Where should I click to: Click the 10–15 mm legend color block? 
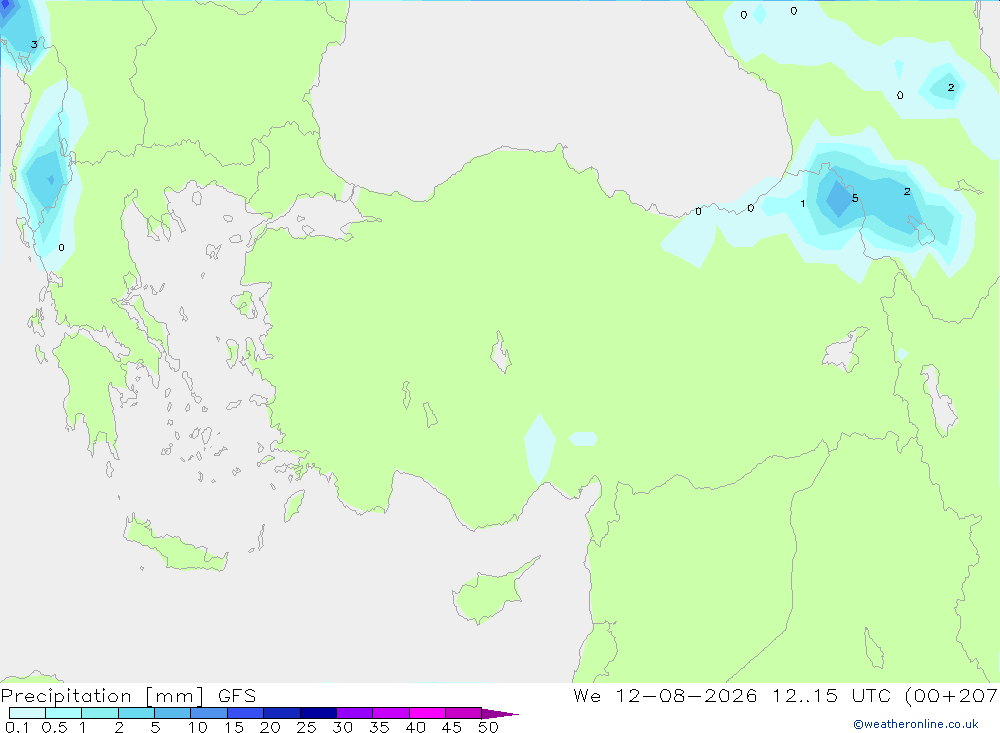tap(209, 713)
